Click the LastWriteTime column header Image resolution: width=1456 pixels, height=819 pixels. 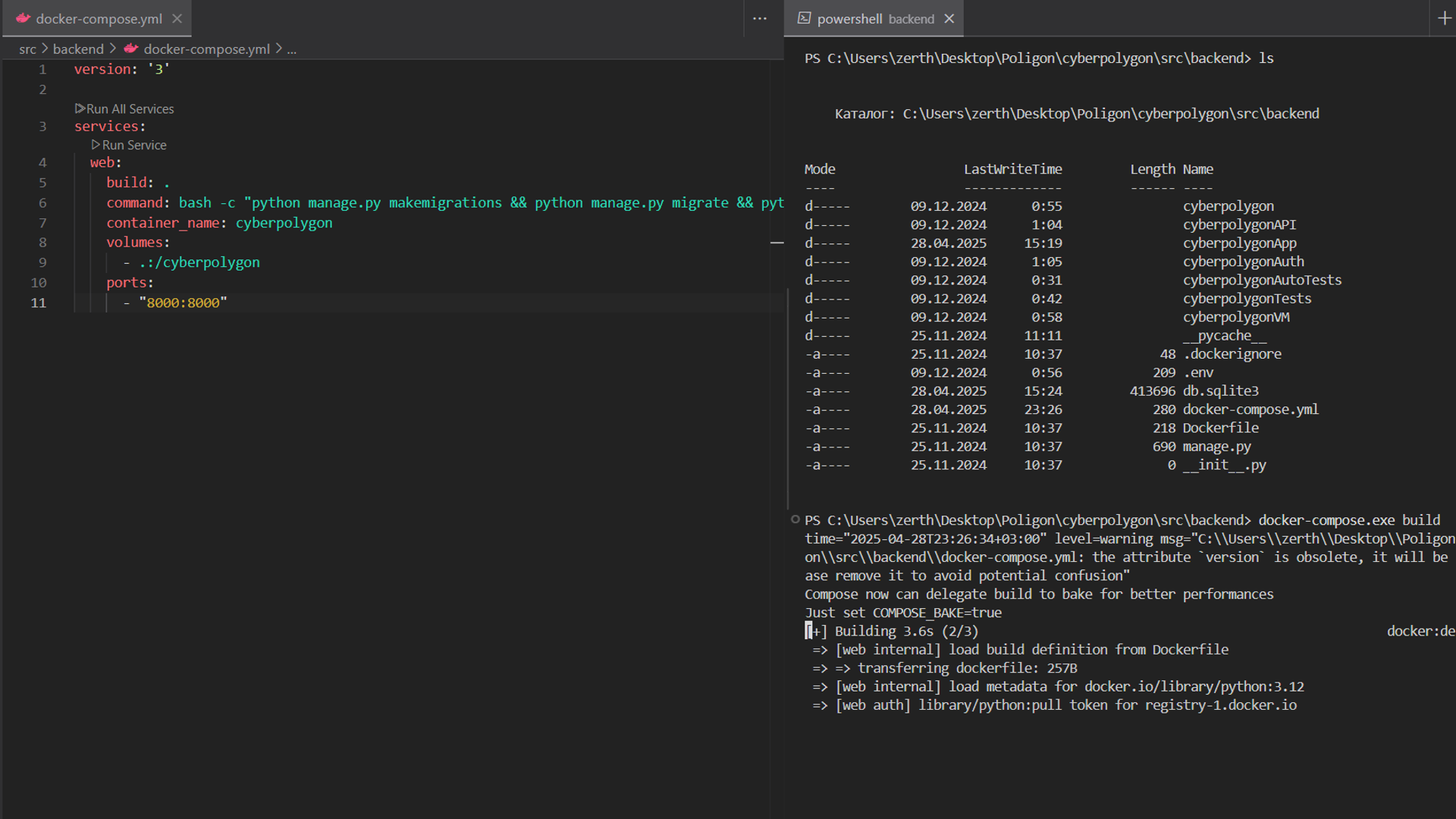tap(1012, 169)
